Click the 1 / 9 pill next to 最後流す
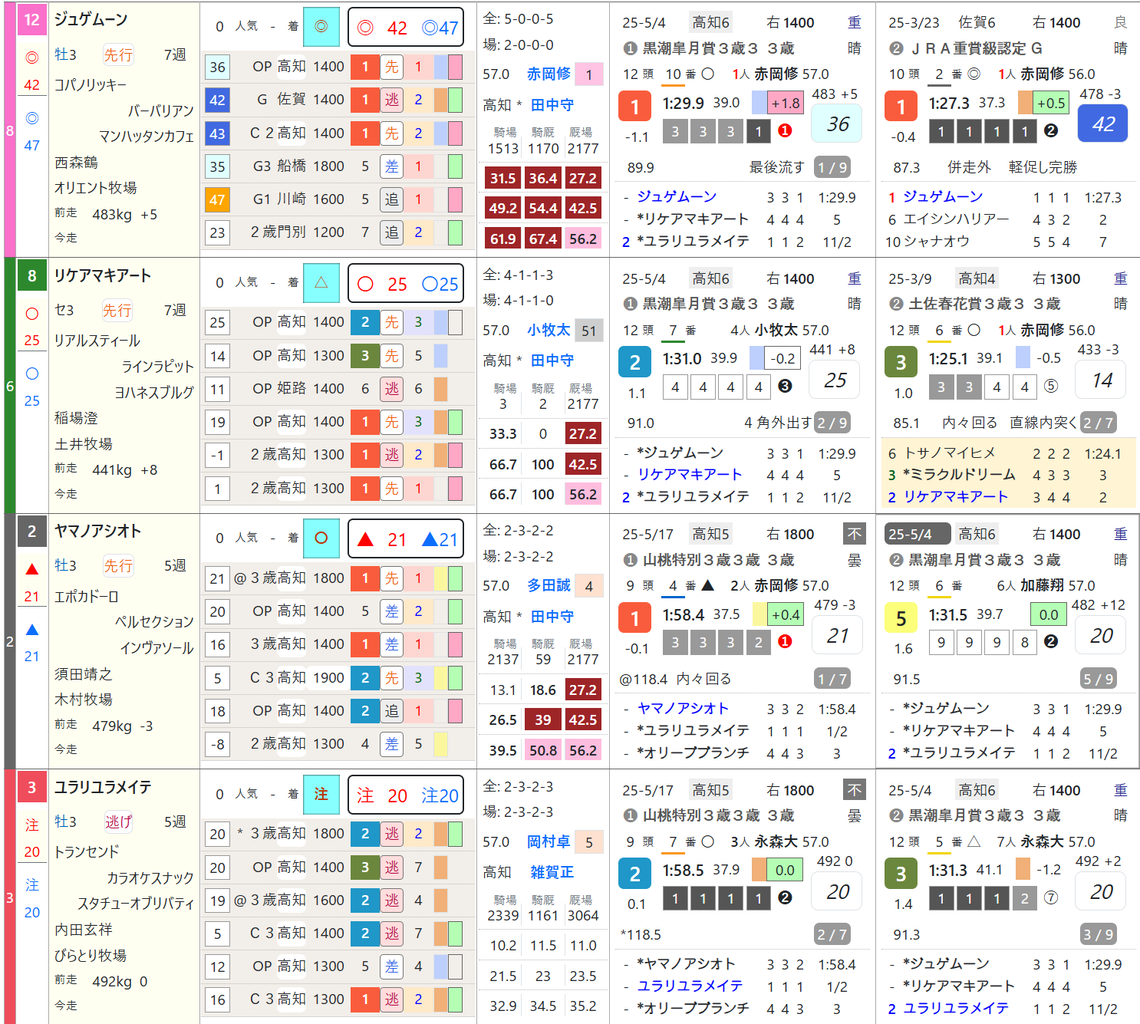Screen dimensions: 1140x1024 (x=832, y=167)
